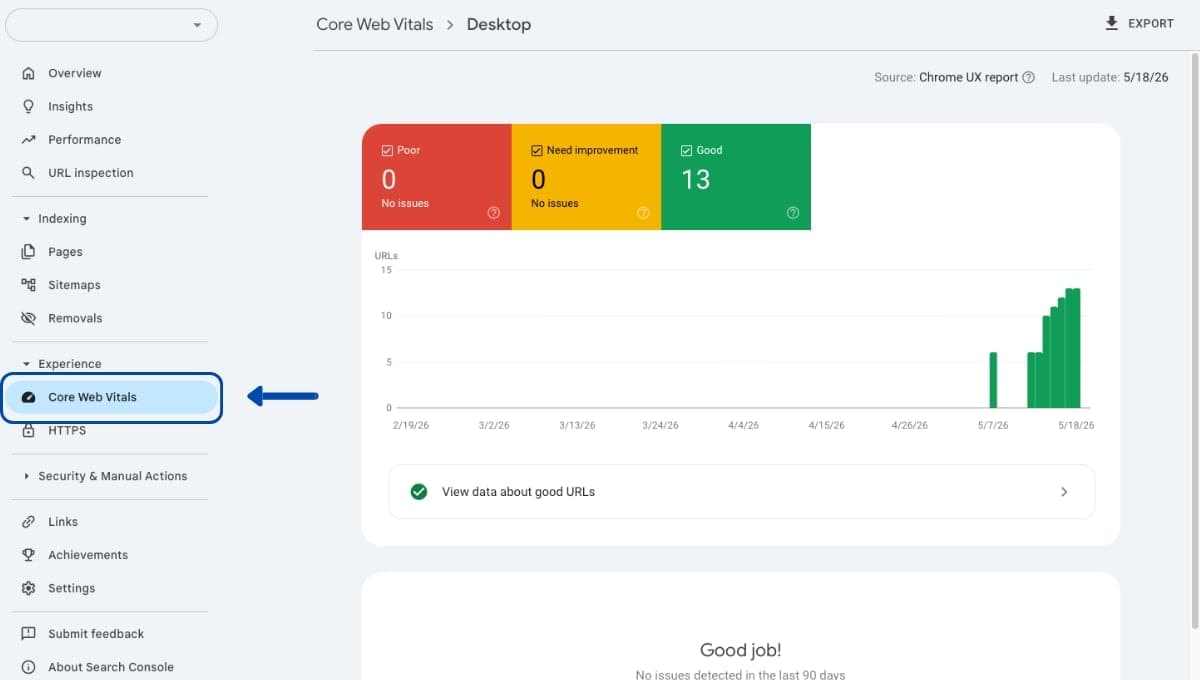Click the Insights lightbulb icon
Image resolution: width=1200 pixels, height=680 pixels.
point(28,106)
